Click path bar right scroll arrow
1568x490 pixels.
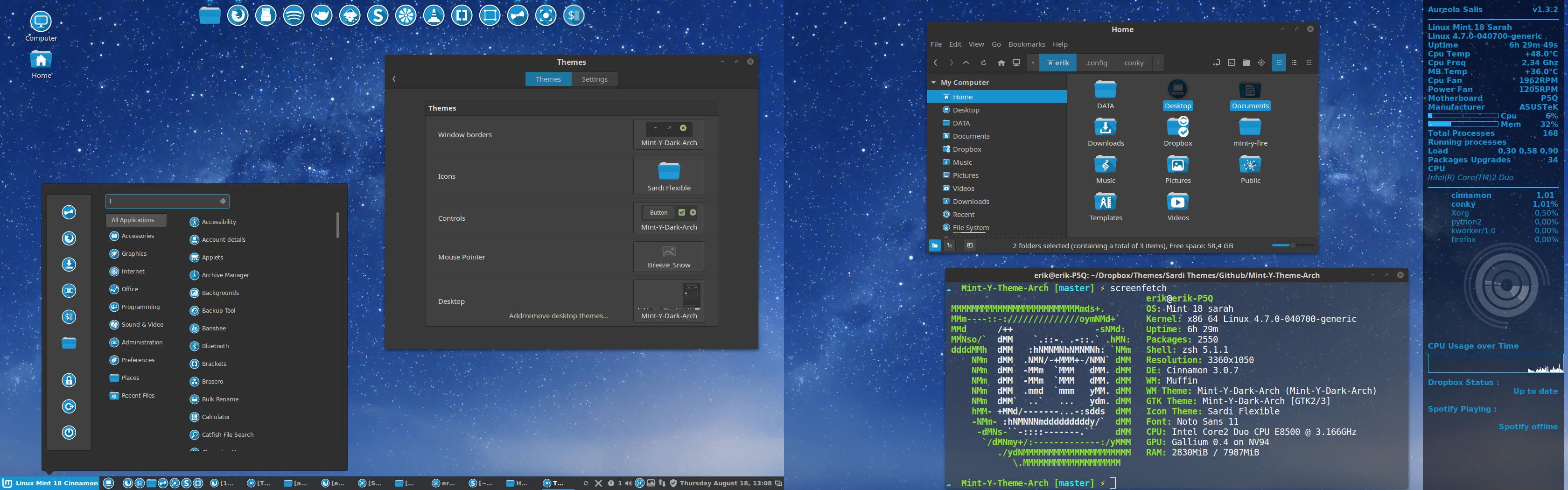(1158, 63)
